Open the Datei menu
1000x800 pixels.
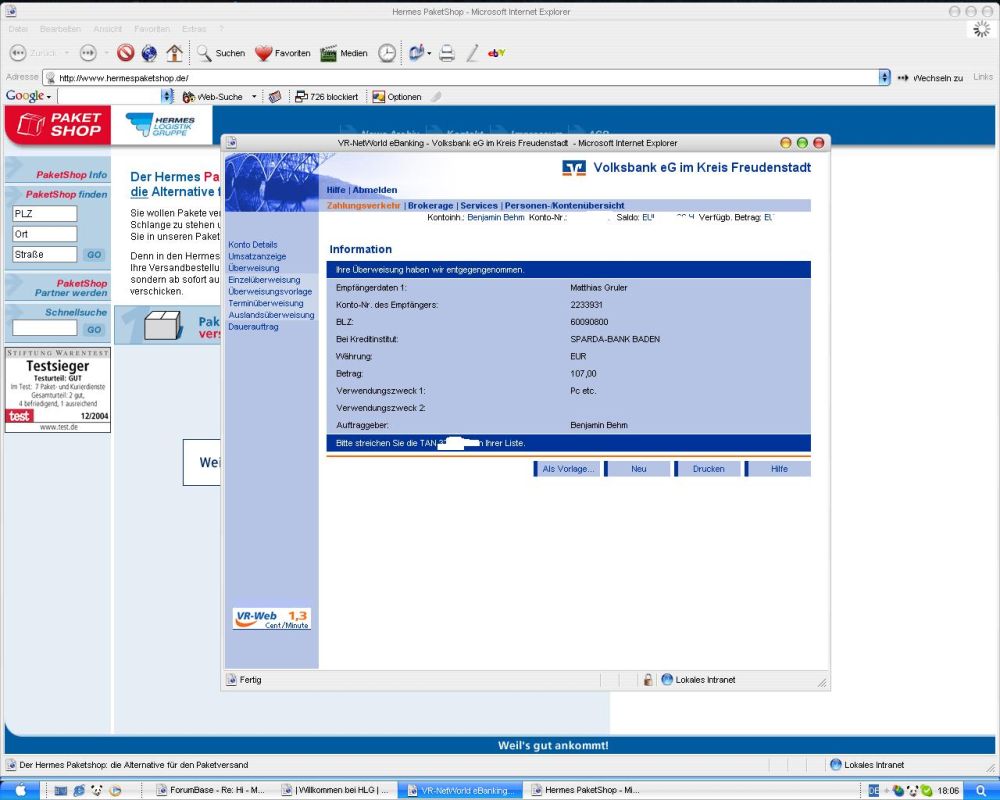[x=18, y=29]
